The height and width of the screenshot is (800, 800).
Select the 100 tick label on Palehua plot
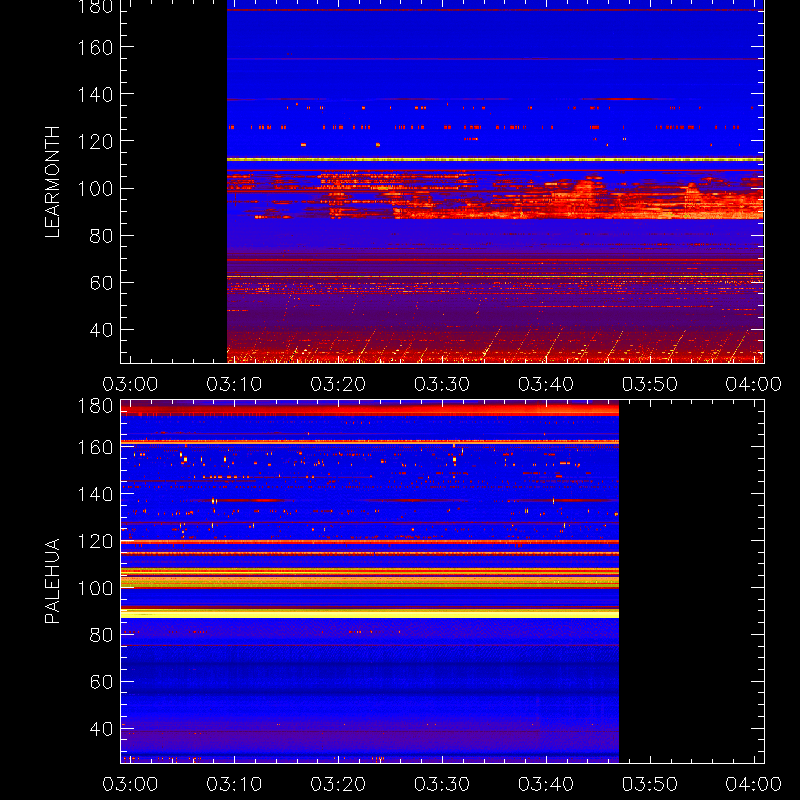point(95,588)
